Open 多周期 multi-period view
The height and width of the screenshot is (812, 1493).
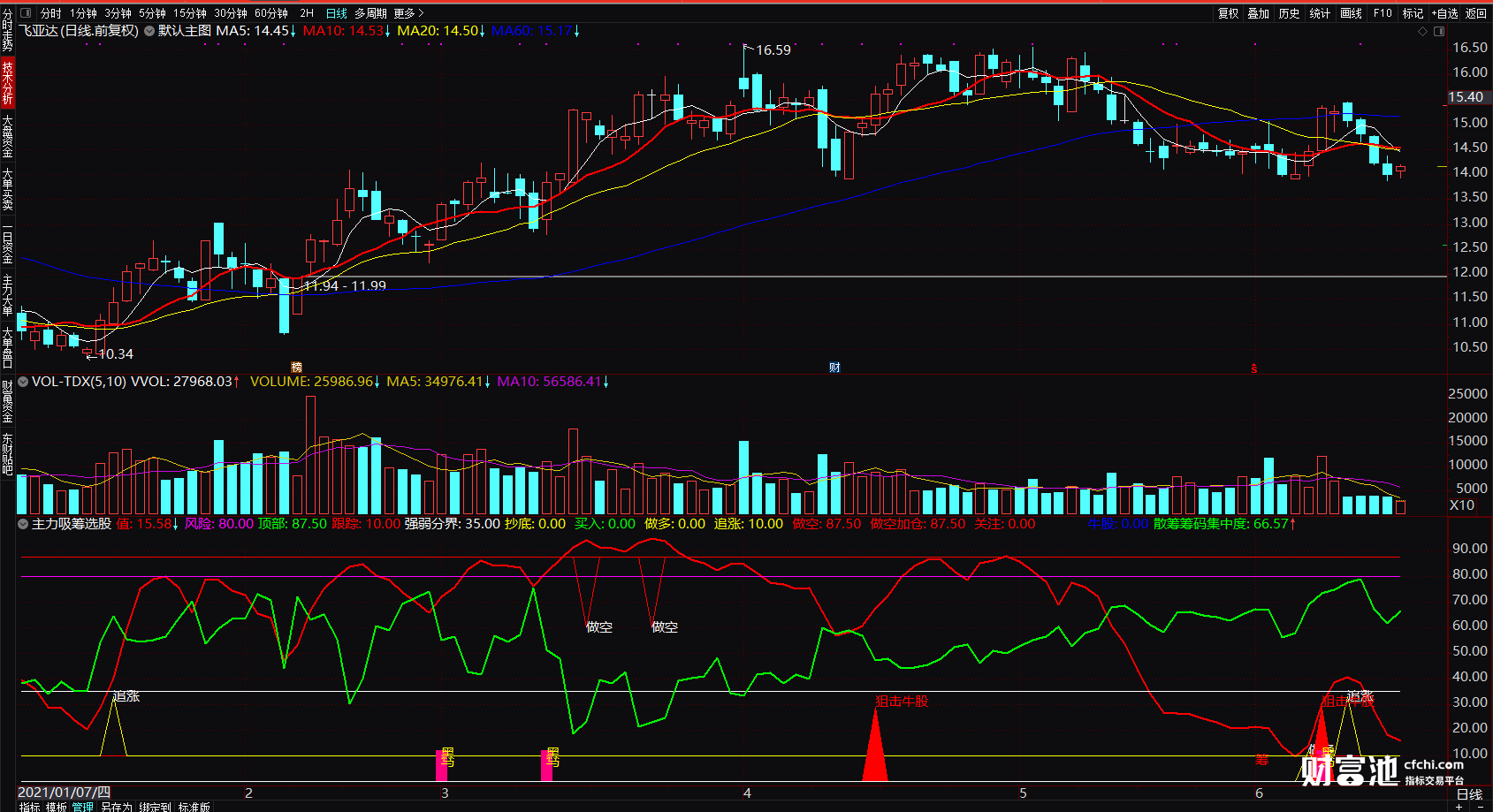coord(371,13)
